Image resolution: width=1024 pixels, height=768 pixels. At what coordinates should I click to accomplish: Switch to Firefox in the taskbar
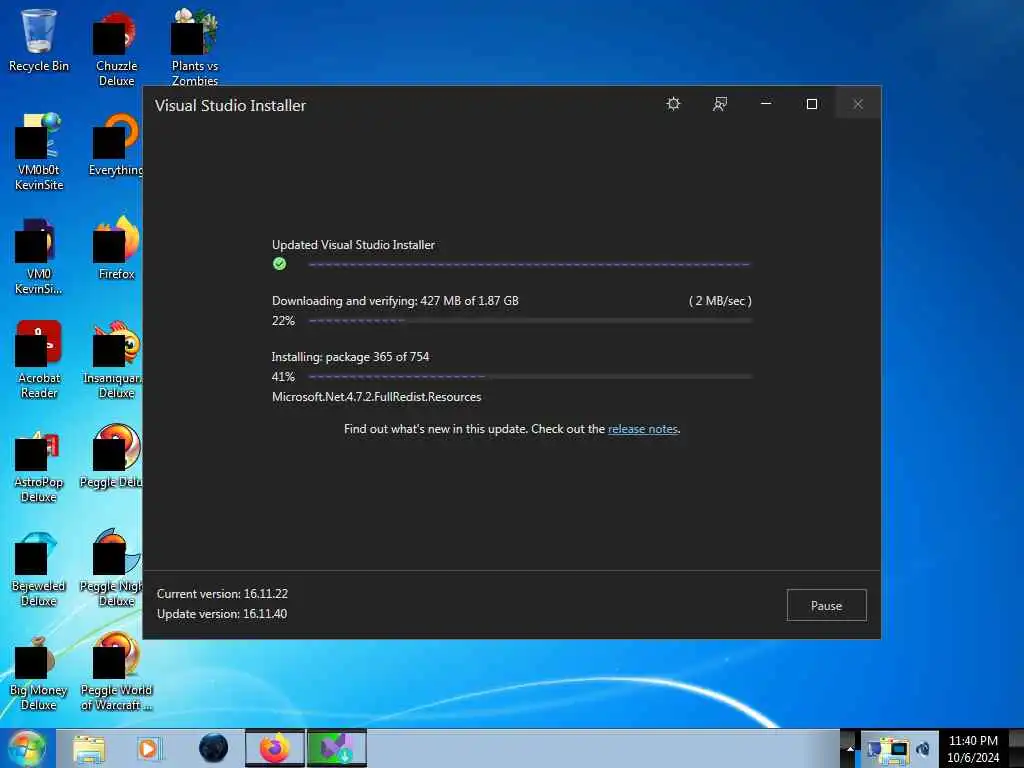coord(275,748)
